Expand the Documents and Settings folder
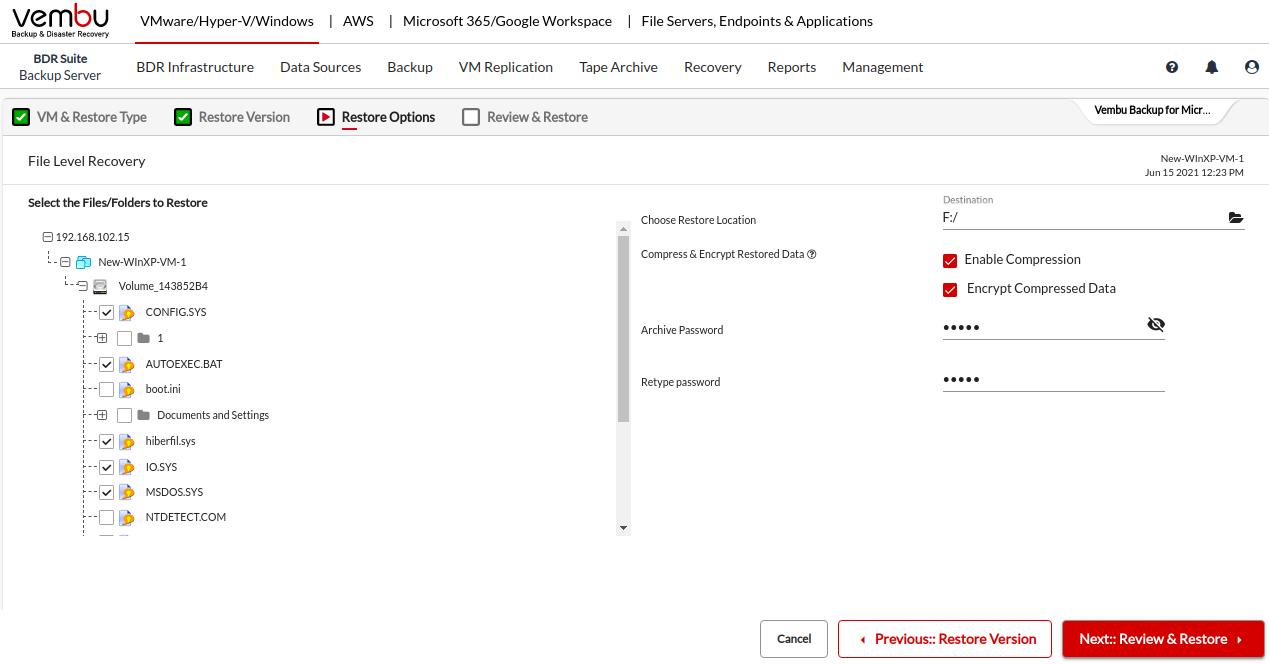The image size is (1269, 664). (102, 415)
